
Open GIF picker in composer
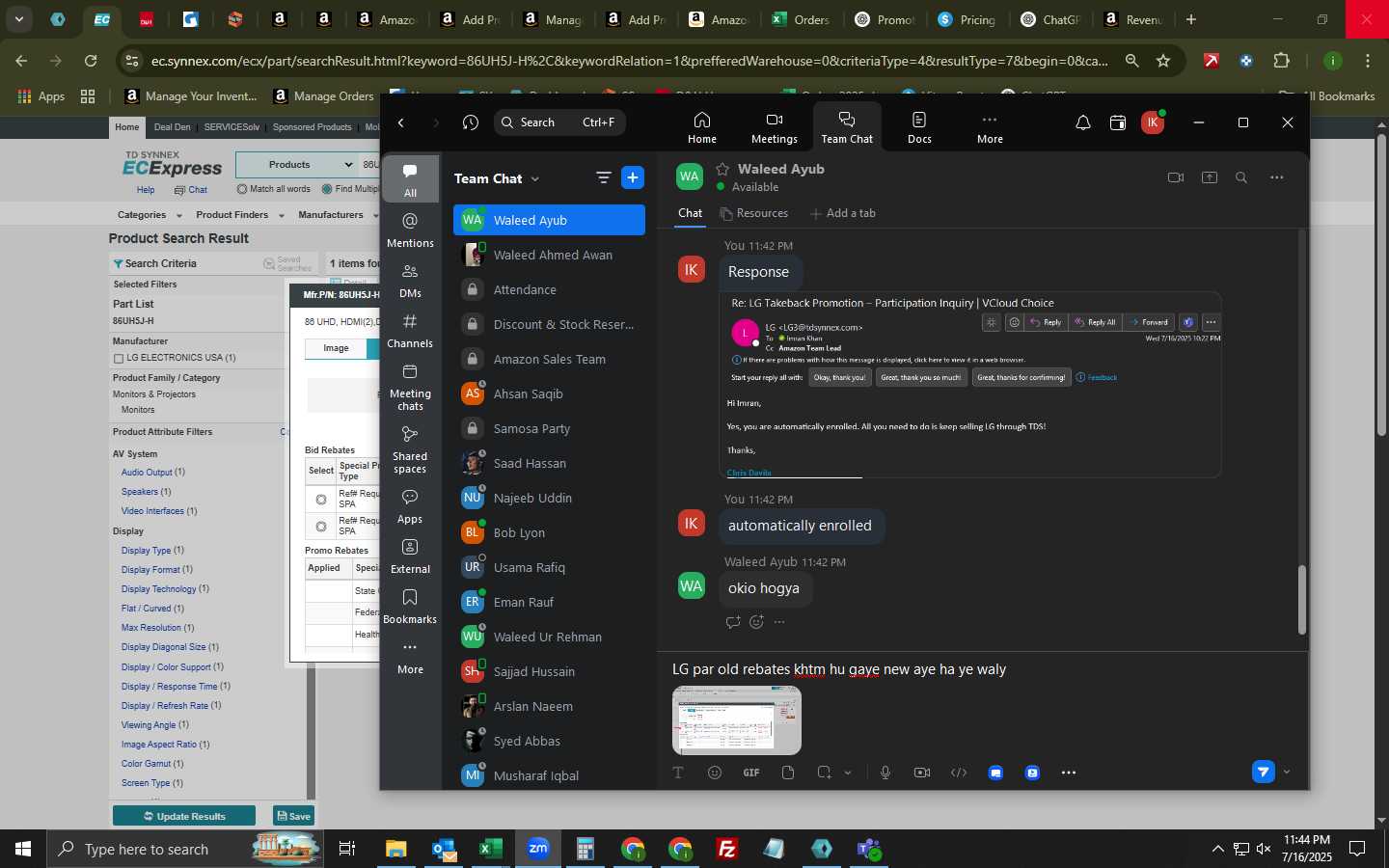[x=750, y=773]
